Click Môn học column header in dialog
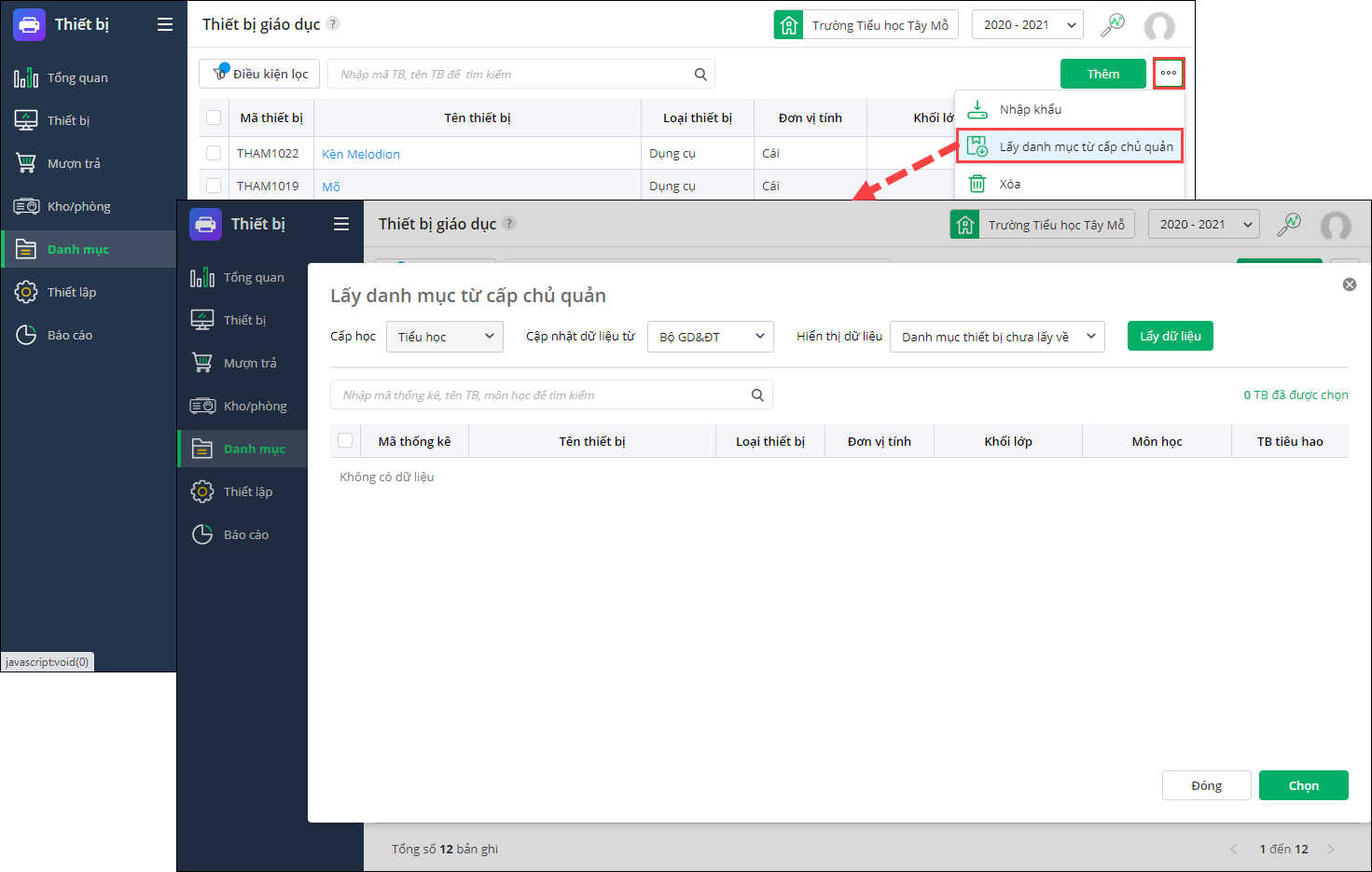Image resolution: width=1372 pixels, height=872 pixels. pyautogui.click(x=1157, y=441)
